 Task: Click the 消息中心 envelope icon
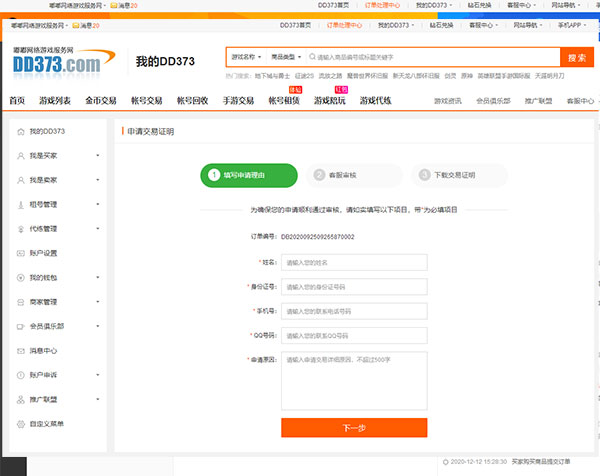click(x=20, y=351)
